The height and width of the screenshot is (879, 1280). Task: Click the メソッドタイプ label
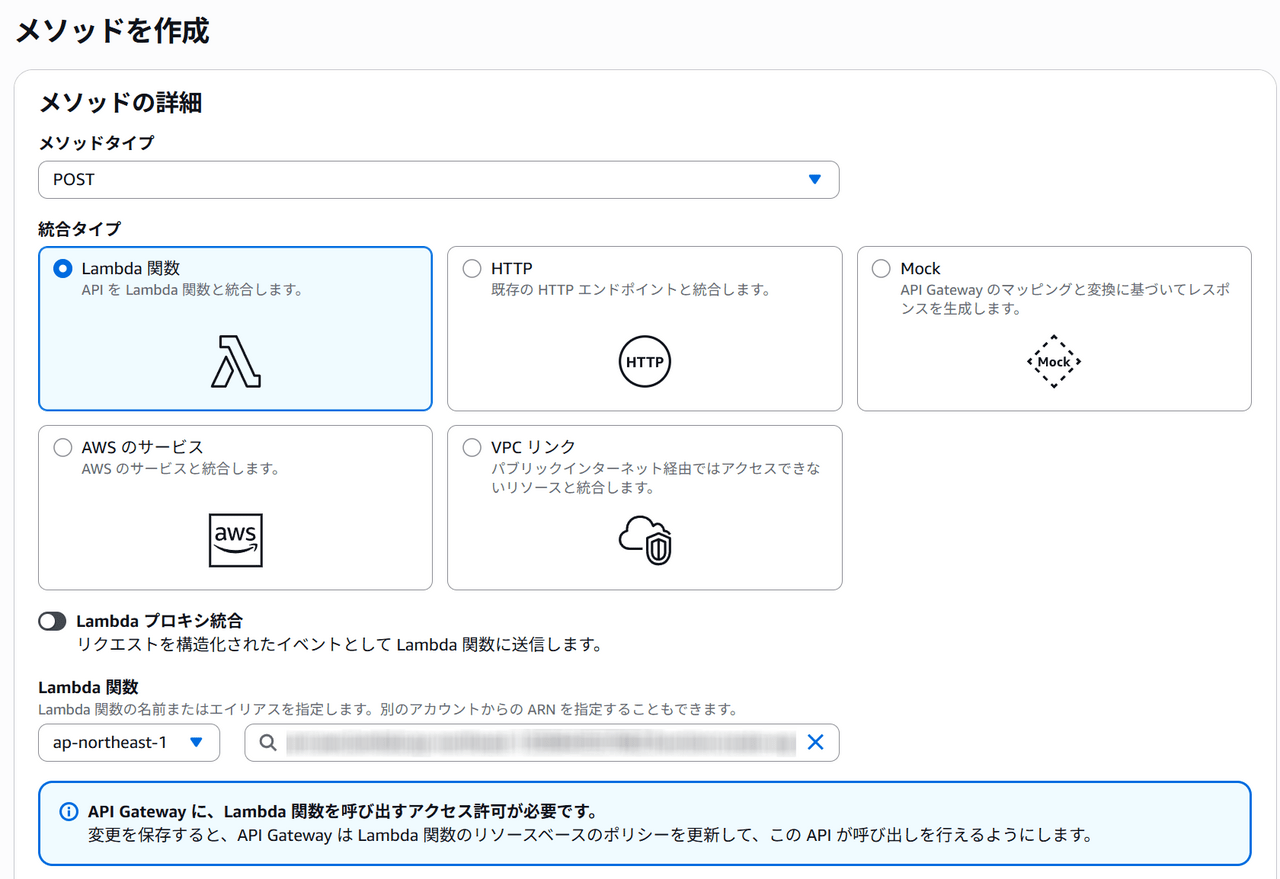(96, 143)
